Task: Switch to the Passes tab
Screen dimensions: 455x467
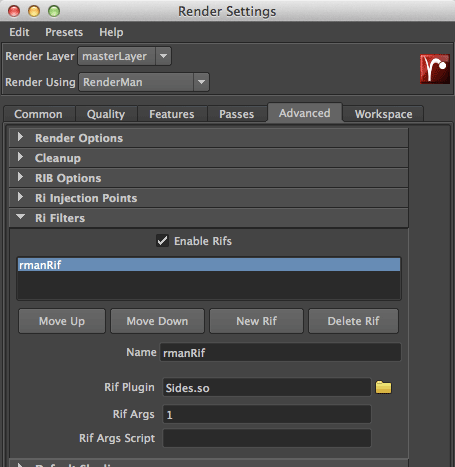Action: (x=237, y=114)
